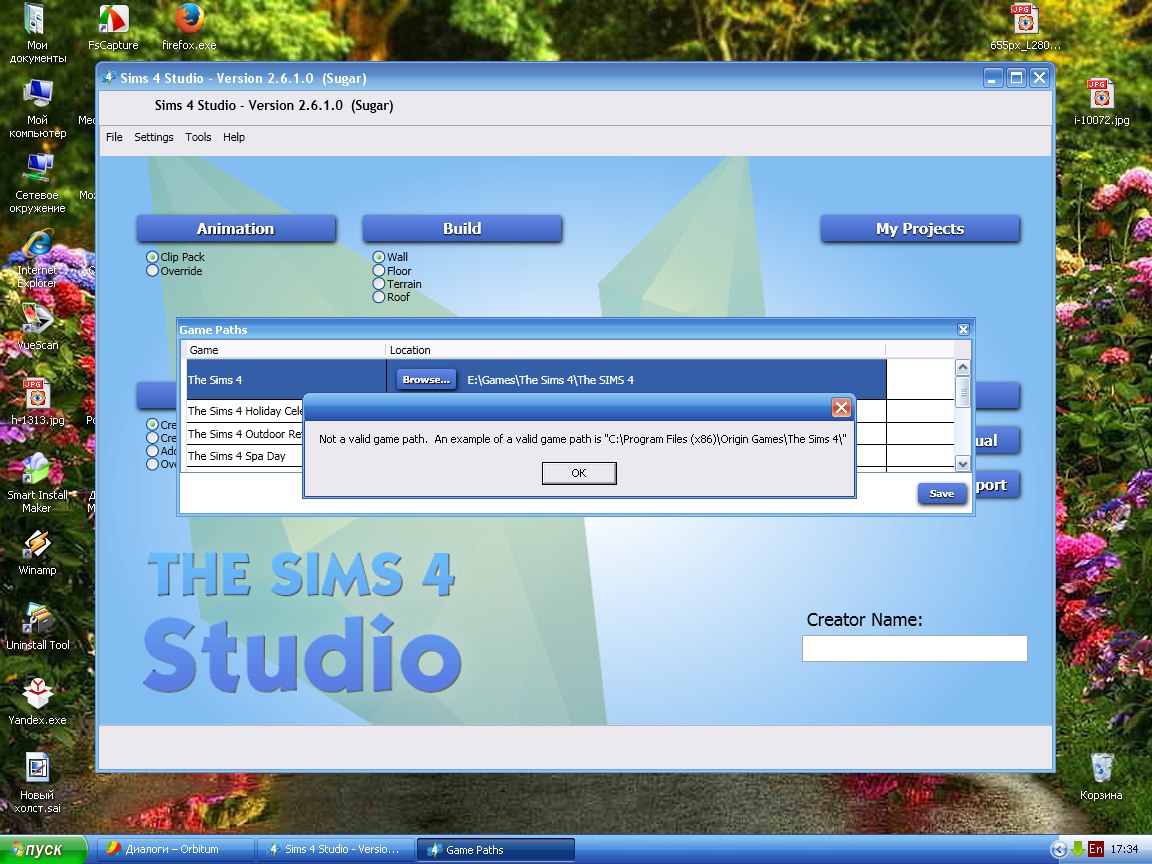Image resolution: width=1152 pixels, height=864 pixels.
Task: Click the пуск Start button
Action: pyautogui.click(x=43, y=849)
